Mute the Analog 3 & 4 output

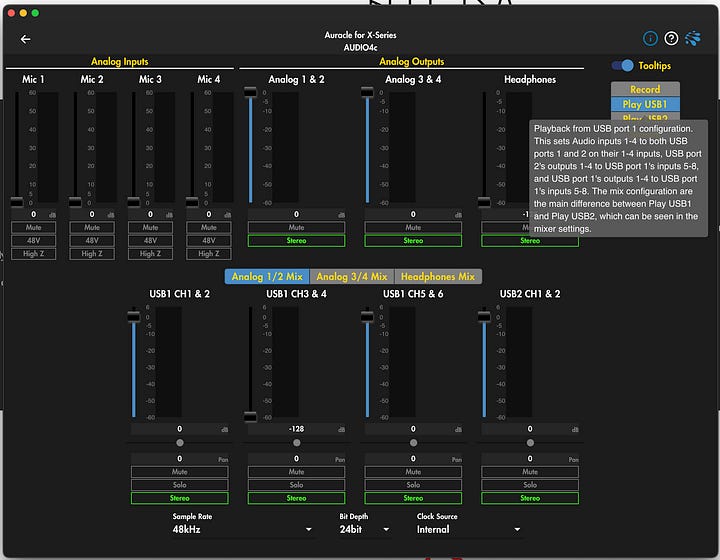pos(413,227)
